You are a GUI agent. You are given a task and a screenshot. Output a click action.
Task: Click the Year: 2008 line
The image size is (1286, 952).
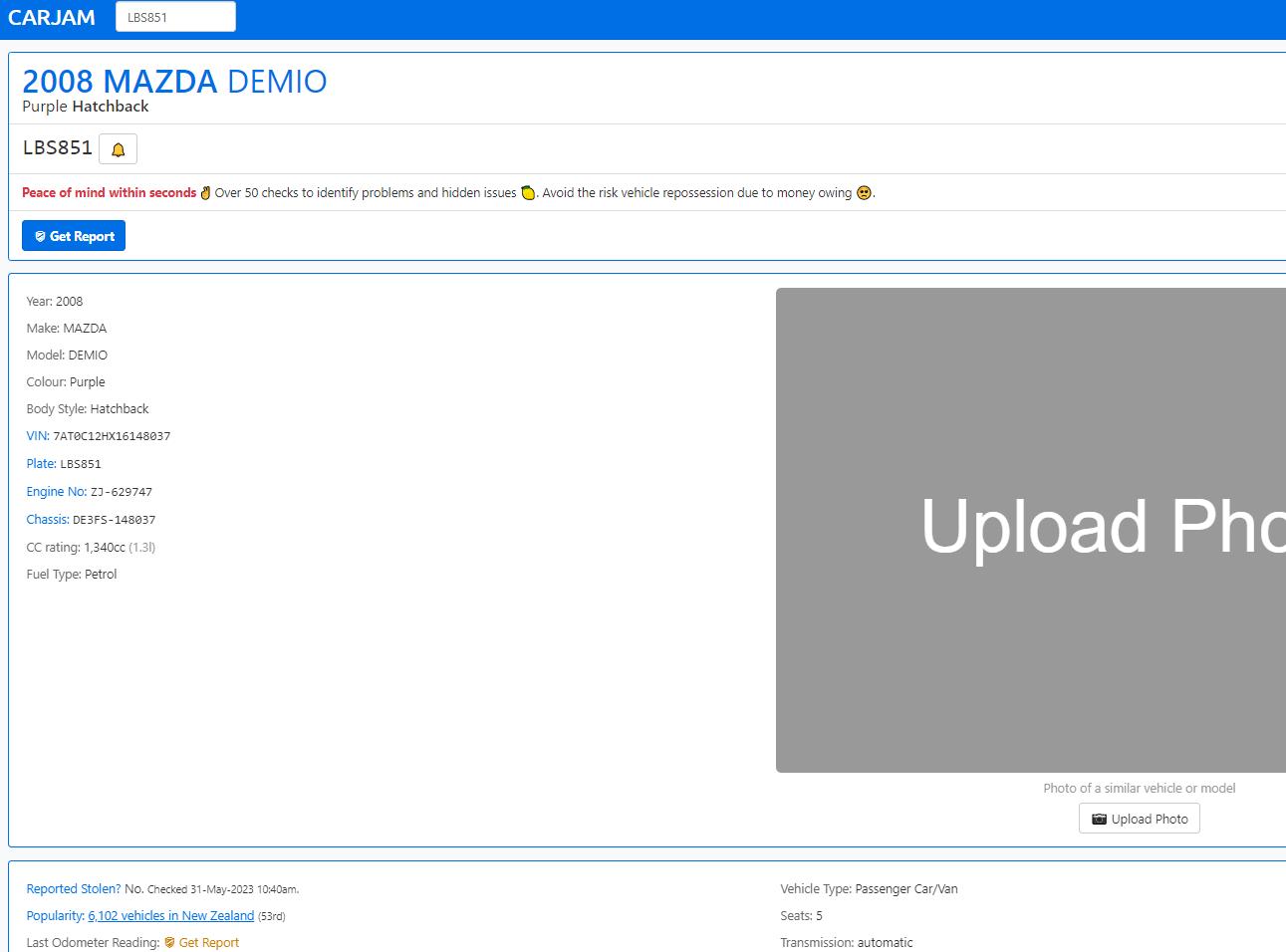tap(55, 302)
